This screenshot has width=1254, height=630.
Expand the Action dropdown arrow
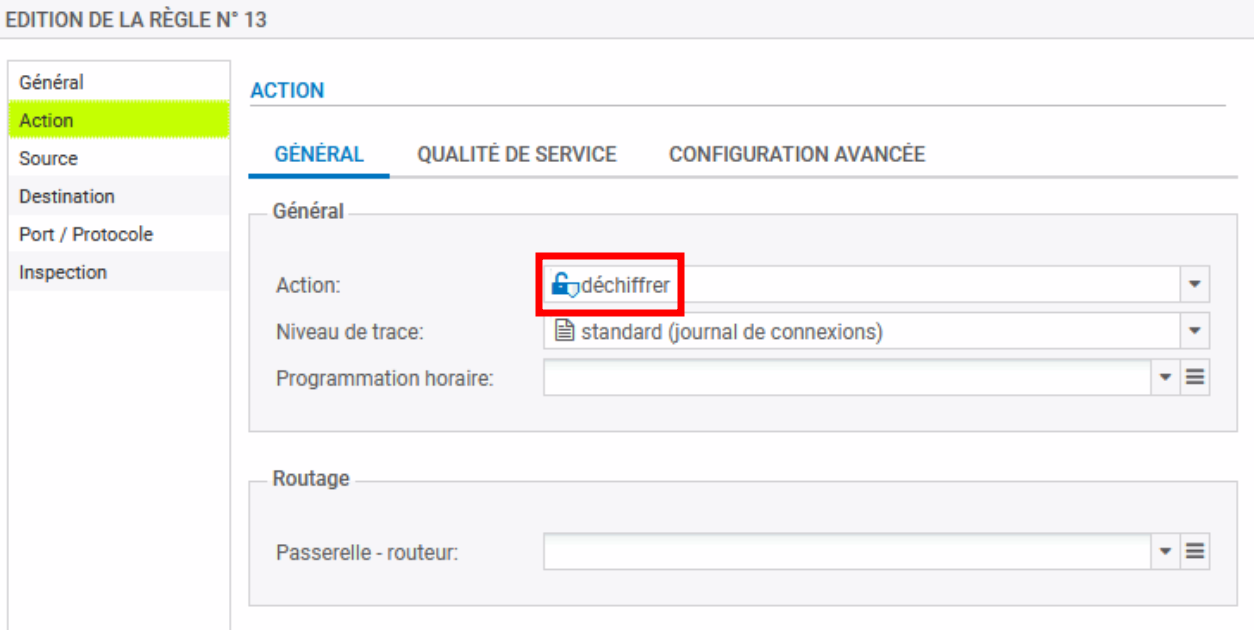tap(1194, 285)
